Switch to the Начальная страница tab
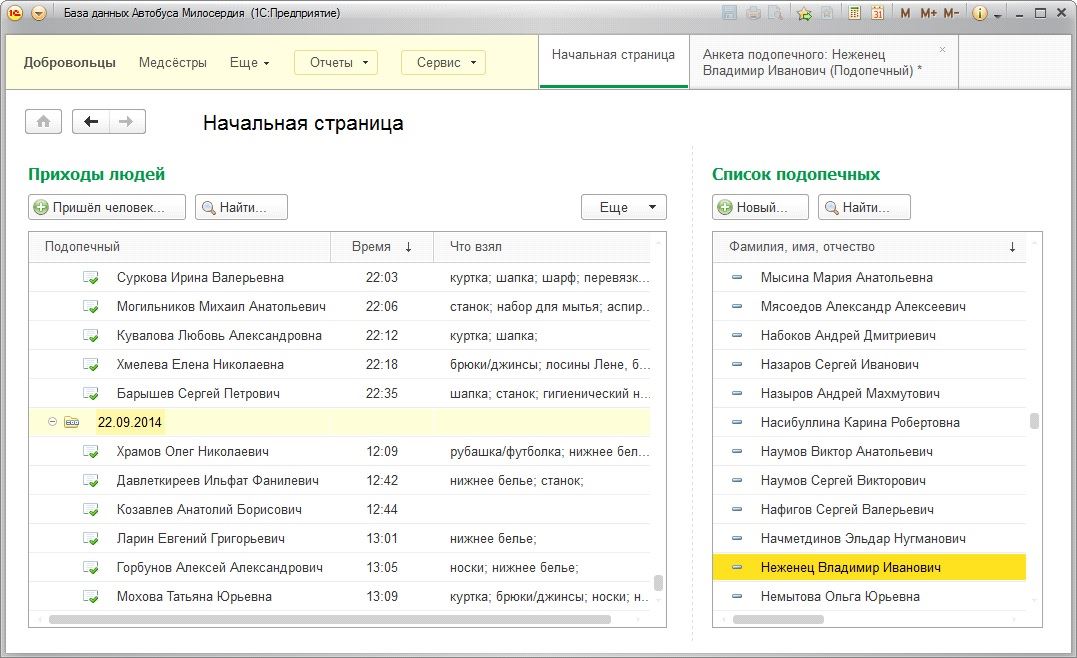 [x=613, y=62]
